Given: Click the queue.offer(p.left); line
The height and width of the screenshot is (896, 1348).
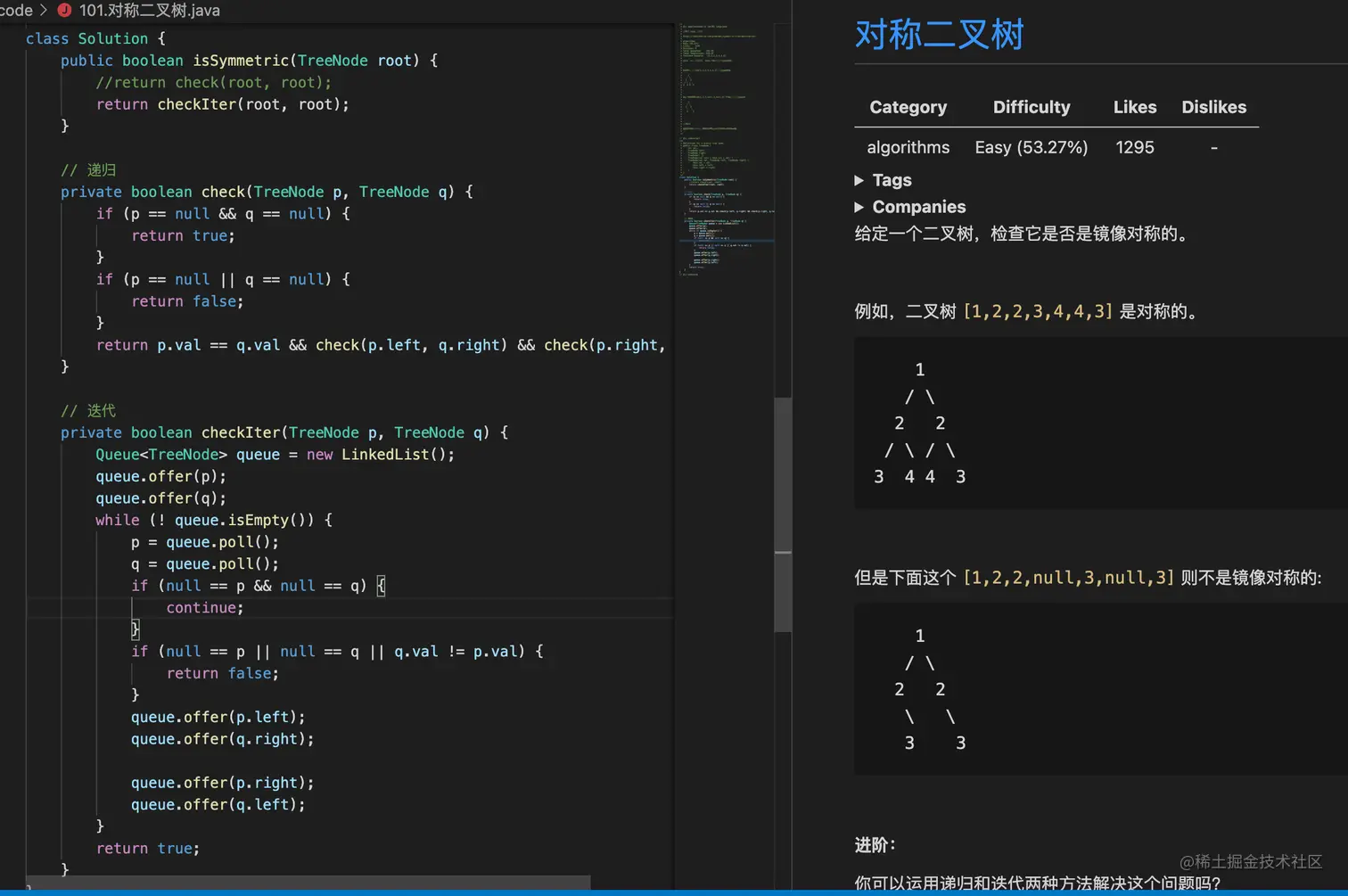Looking at the screenshot, I should point(218,717).
